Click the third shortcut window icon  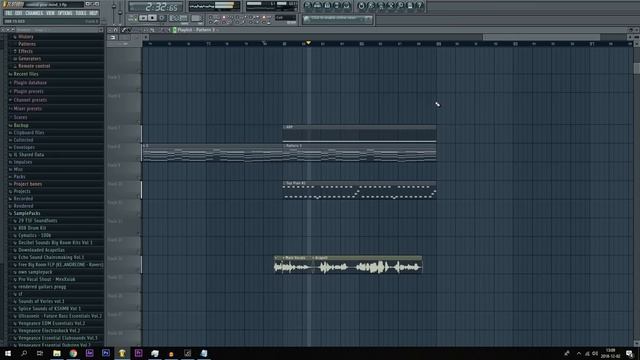pyautogui.click(x=327, y=5)
